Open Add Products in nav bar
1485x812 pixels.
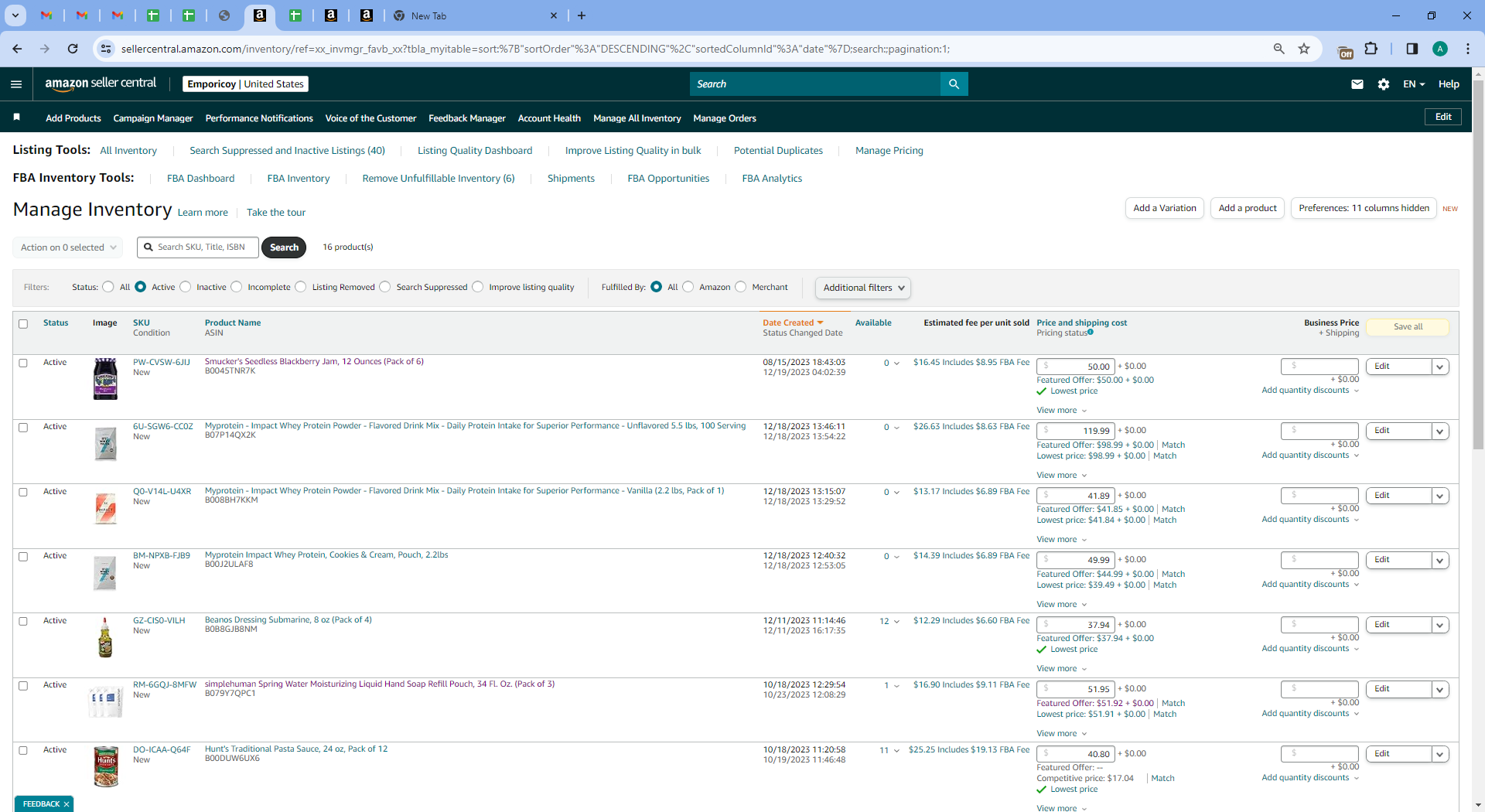[73, 118]
